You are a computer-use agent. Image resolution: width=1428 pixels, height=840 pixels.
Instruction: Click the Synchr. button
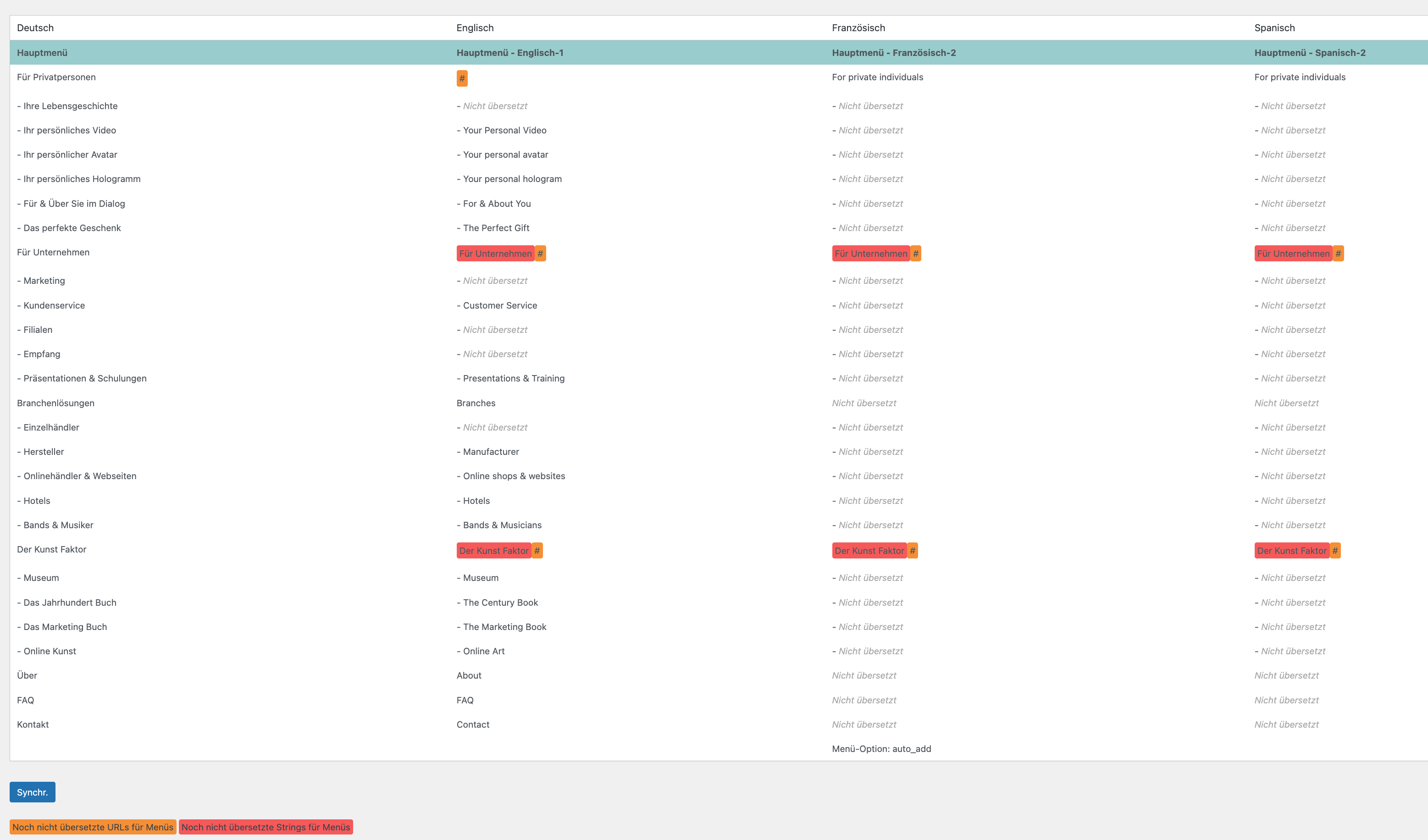[32, 792]
